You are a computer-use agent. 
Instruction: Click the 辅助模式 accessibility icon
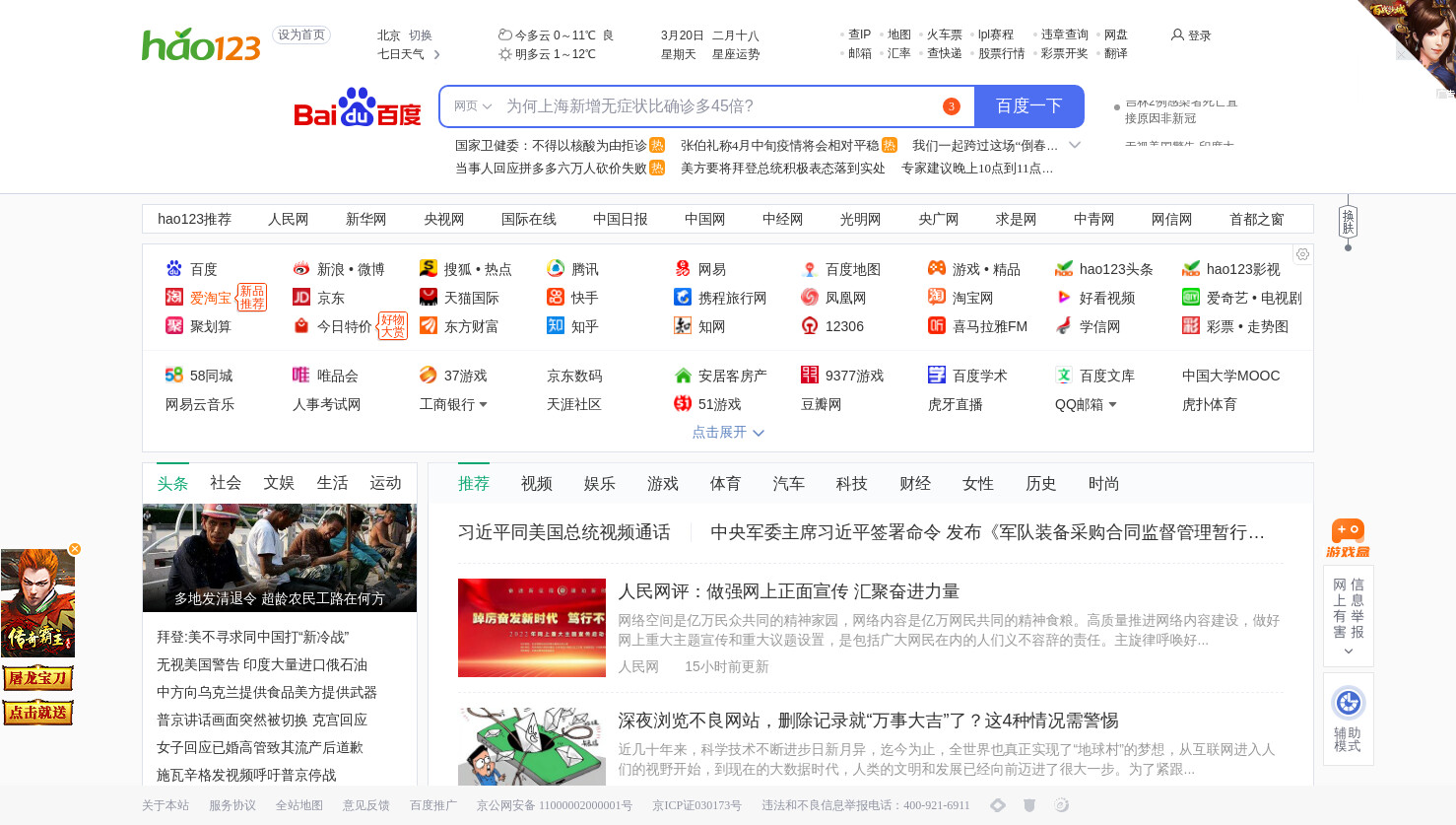[x=1349, y=703]
